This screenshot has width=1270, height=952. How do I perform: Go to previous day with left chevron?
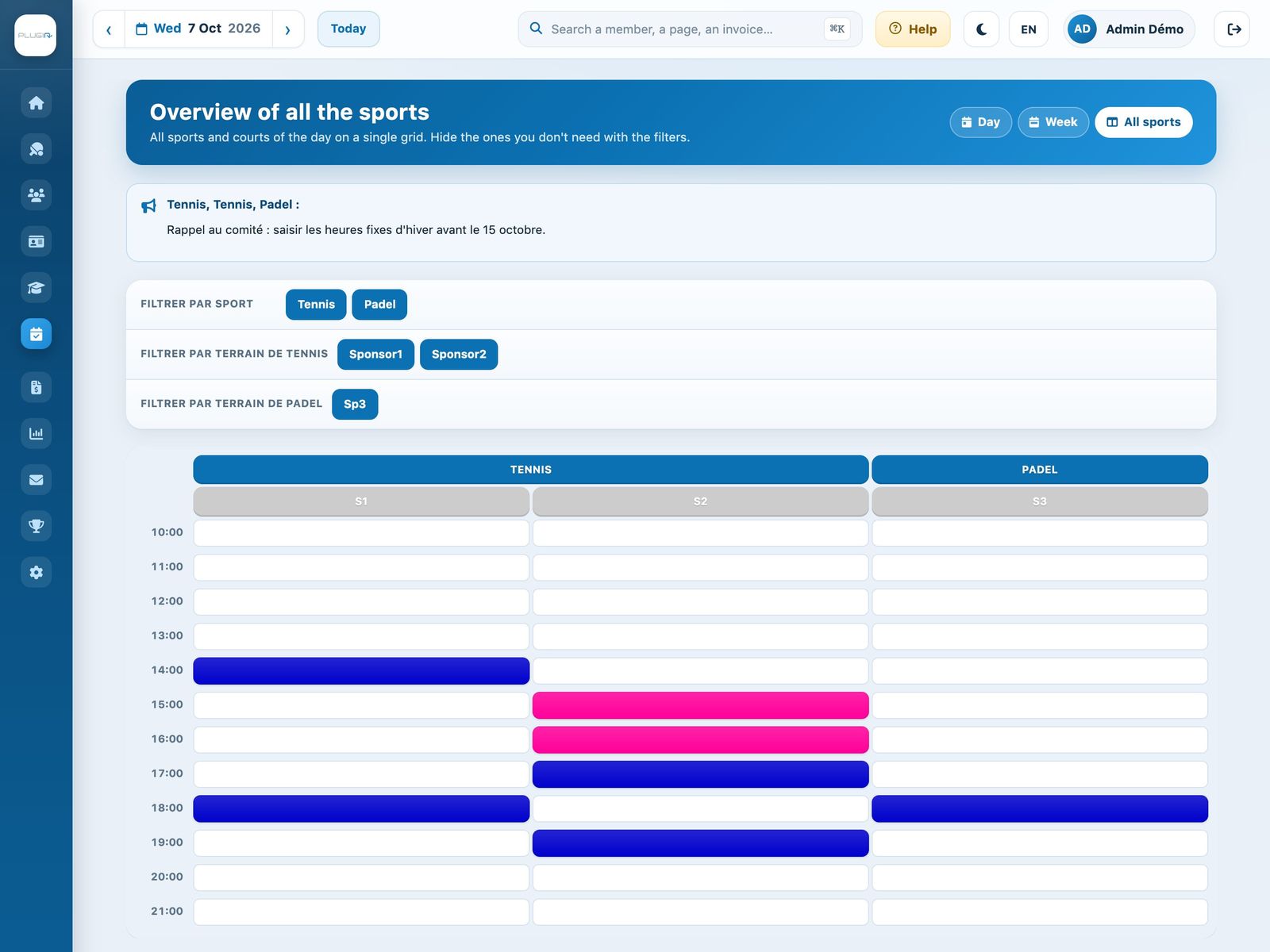tap(109, 29)
